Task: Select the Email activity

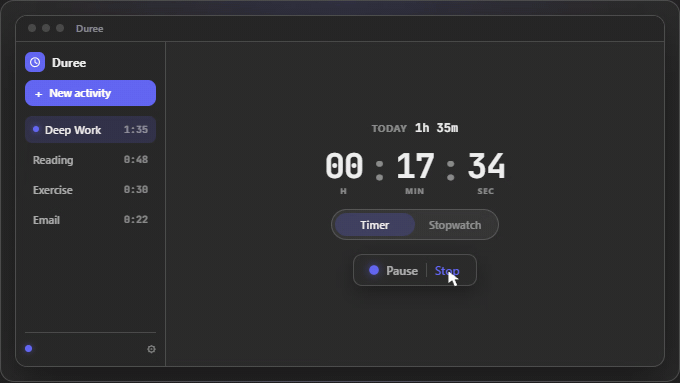Action: (x=90, y=219)
